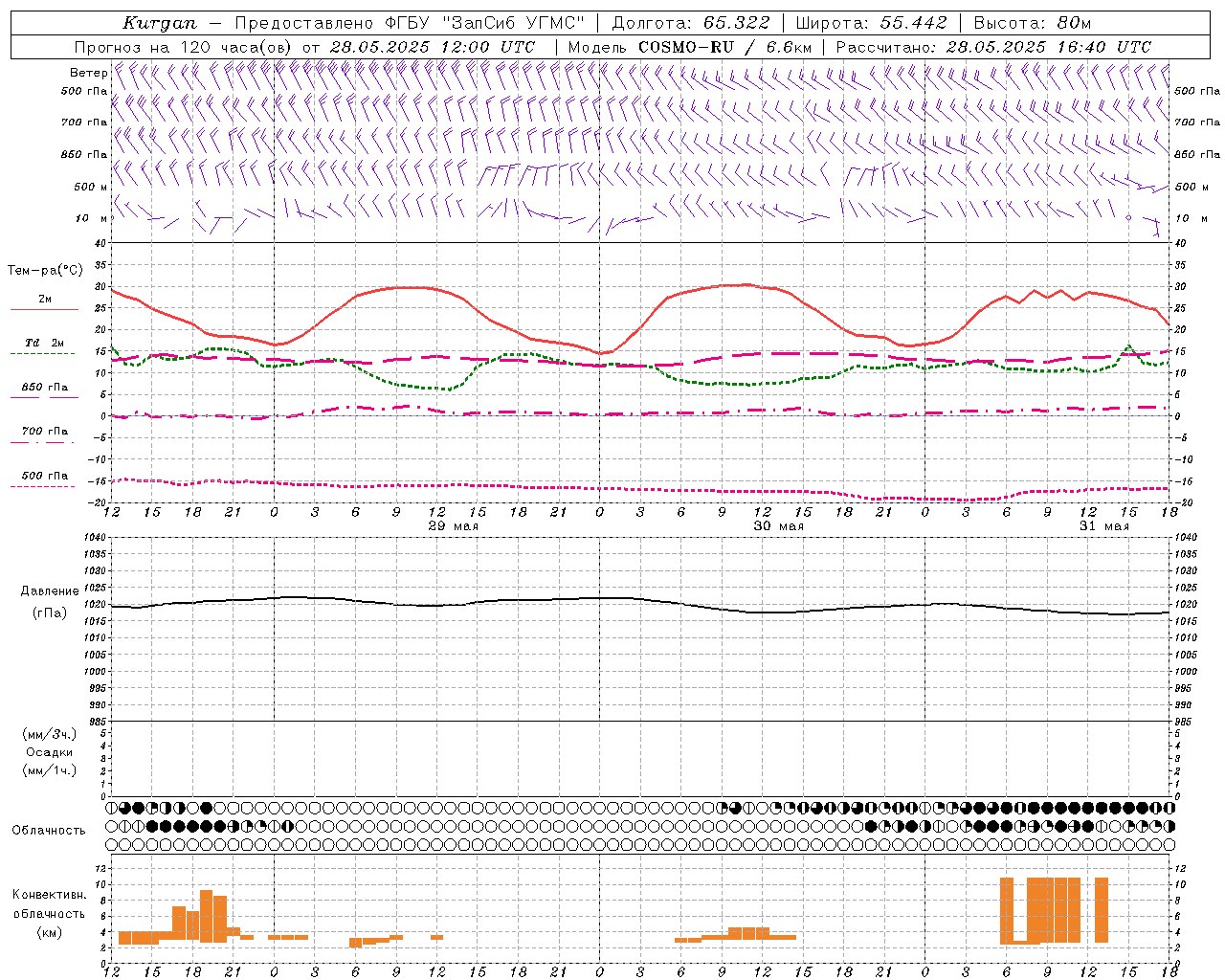Click the "(мм/3ч.)" precipitation unit label
This screenshot has height=980, width=1225.
tap(50, 734)
